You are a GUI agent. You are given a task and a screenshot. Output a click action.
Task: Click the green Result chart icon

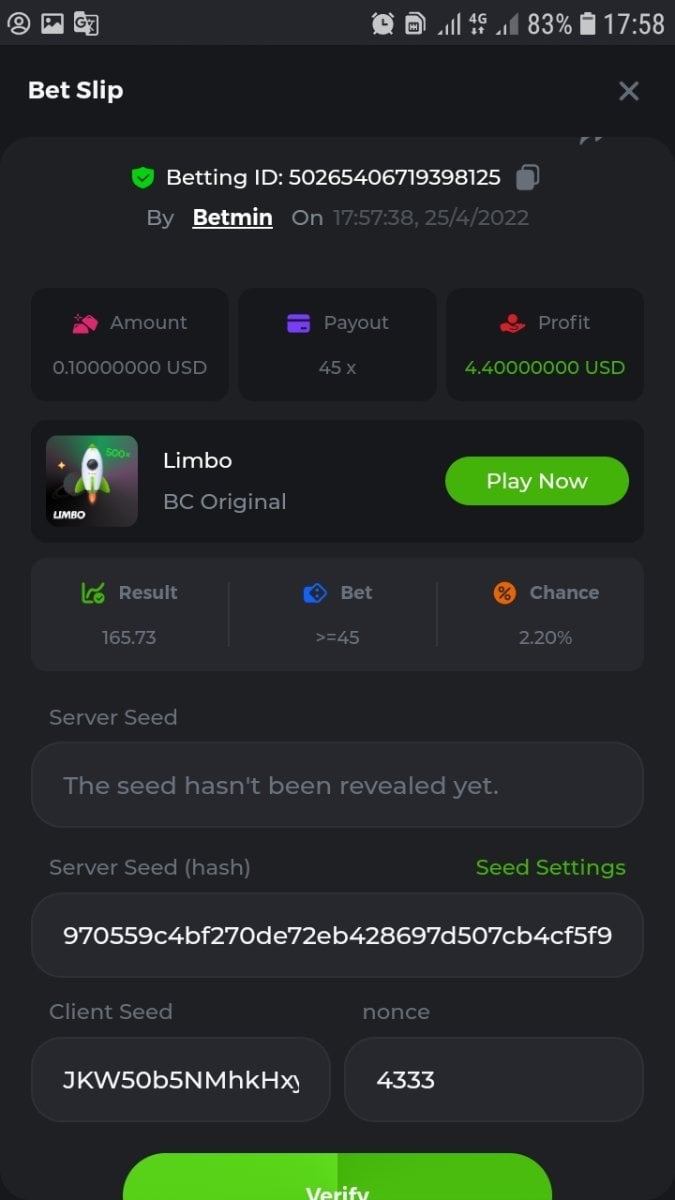pyautogui.click(x=93, y=593)
